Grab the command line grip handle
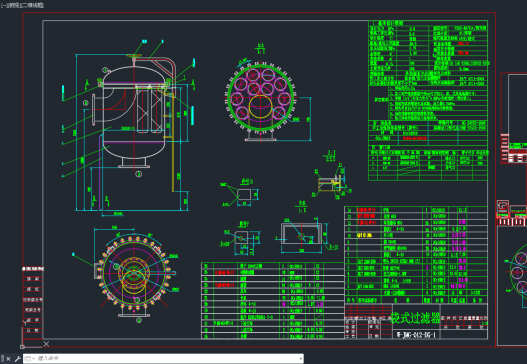 [2, 359]
